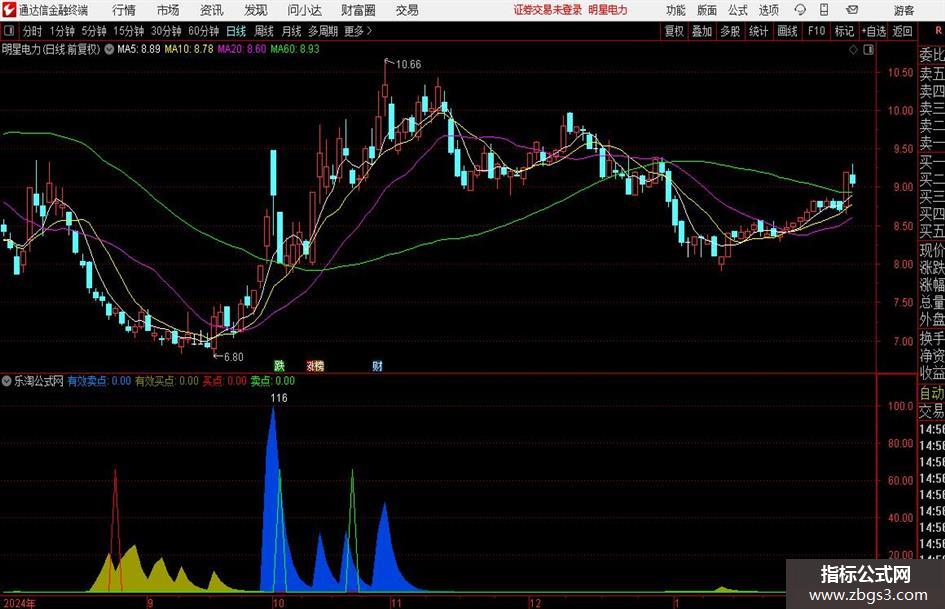Switch to 60分钟 period tab

pos(203,31)
